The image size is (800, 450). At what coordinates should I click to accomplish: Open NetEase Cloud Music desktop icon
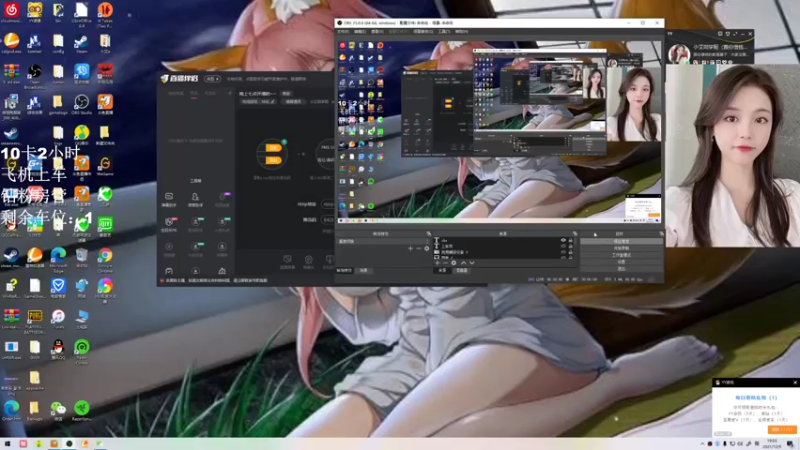click(x=11, y=10)
